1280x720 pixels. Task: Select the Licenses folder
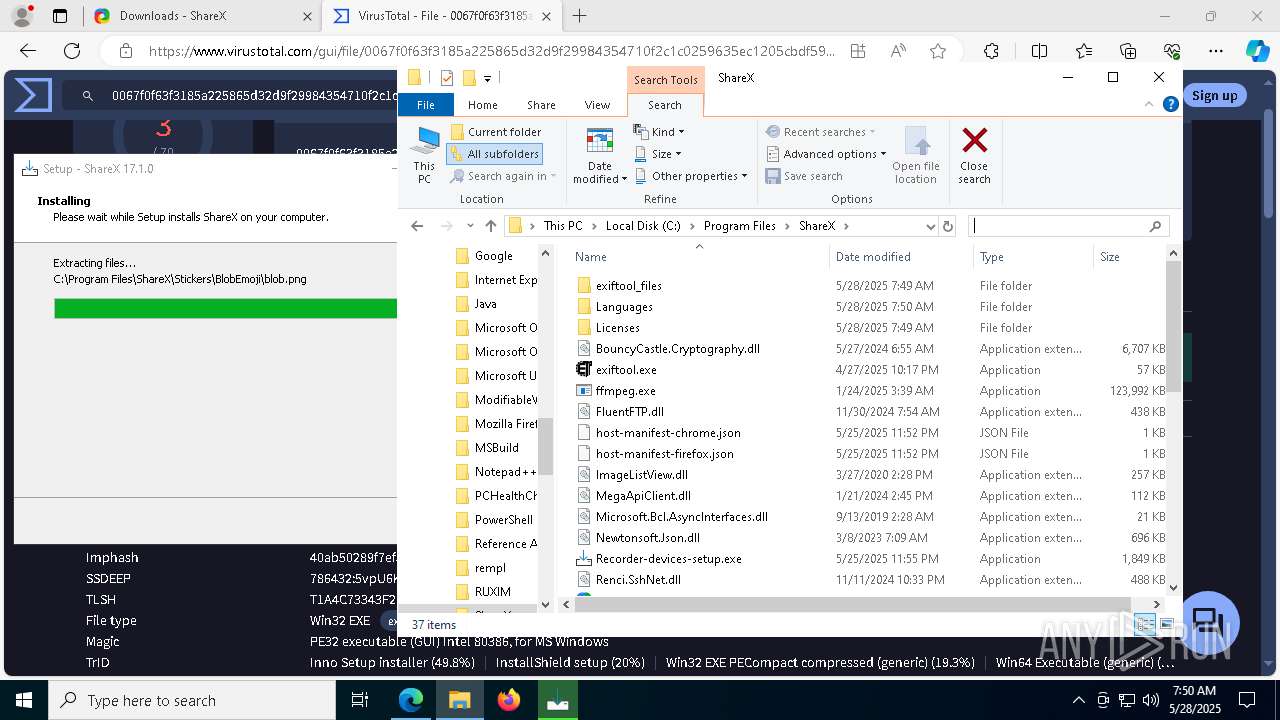617,328
